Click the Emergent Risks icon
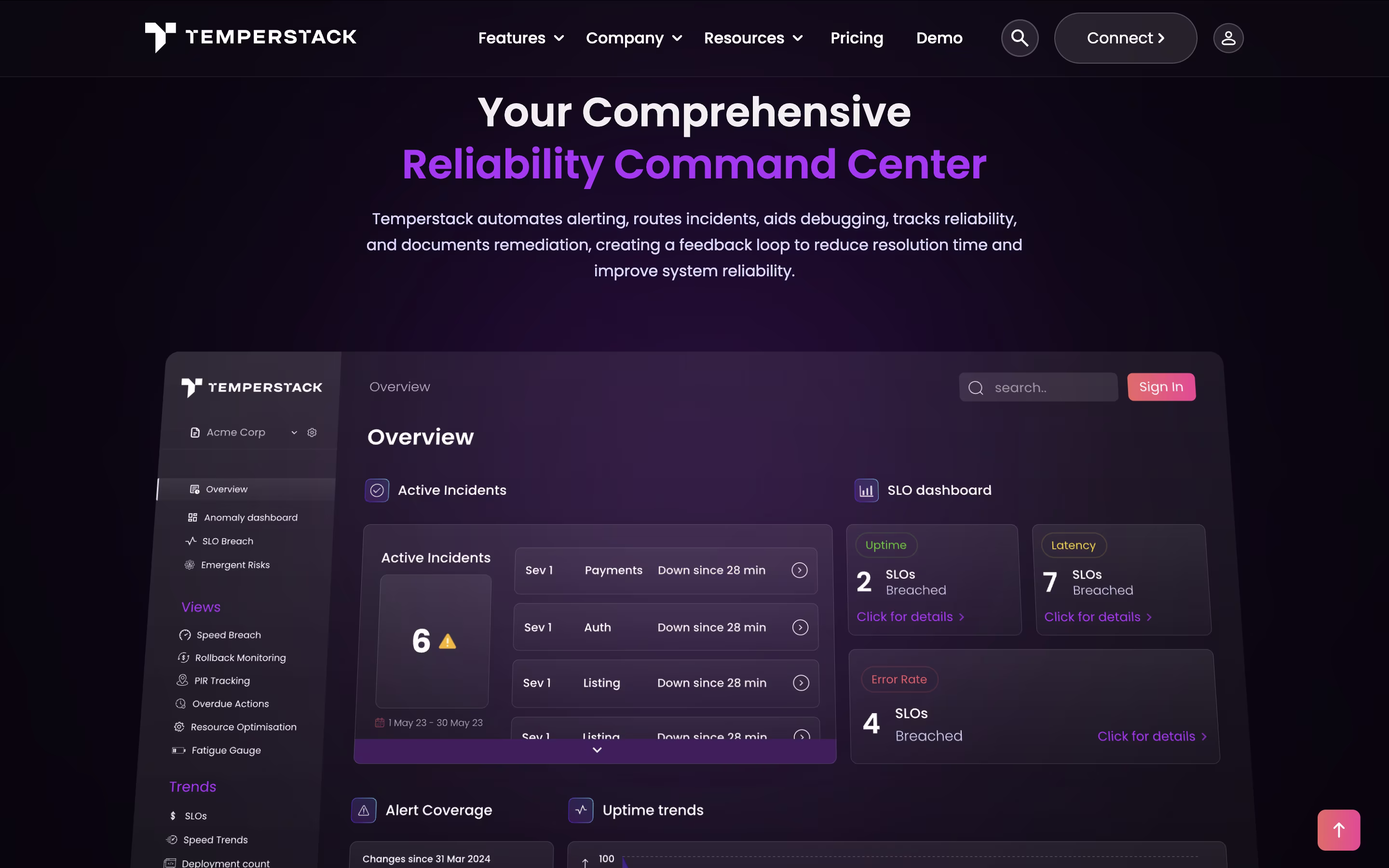Viewport: 1389px width, 868px height. (x=190, y=565)
